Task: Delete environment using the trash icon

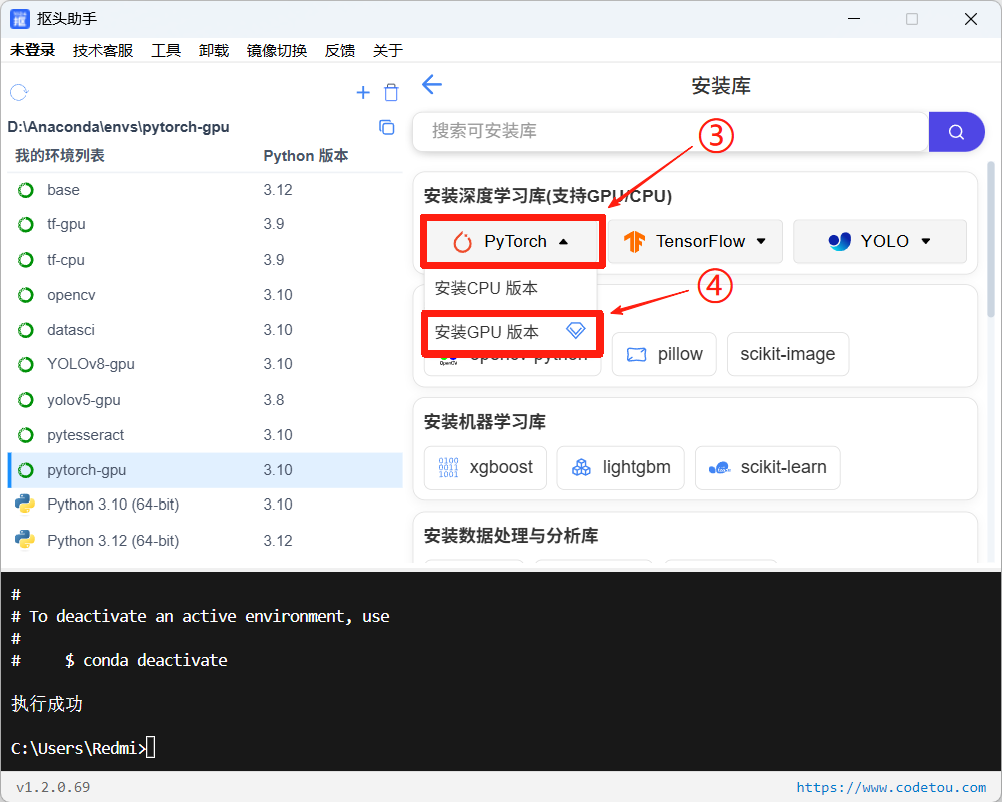Action: click(x=391, y=93)
